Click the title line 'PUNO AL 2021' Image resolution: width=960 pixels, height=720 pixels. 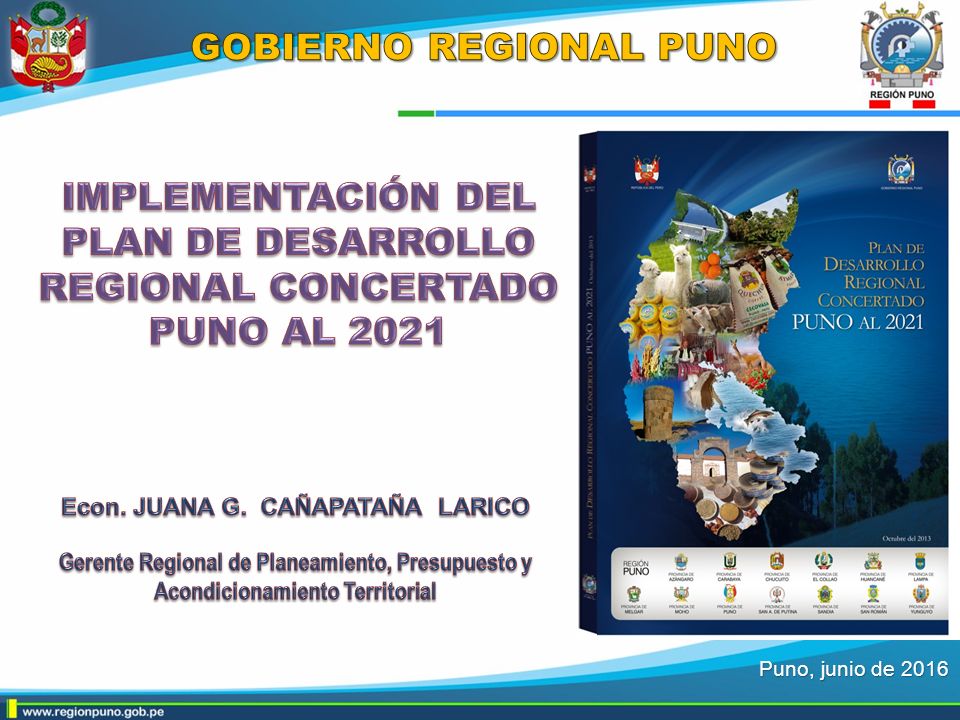pyautogui.click(x=297, y=331)
